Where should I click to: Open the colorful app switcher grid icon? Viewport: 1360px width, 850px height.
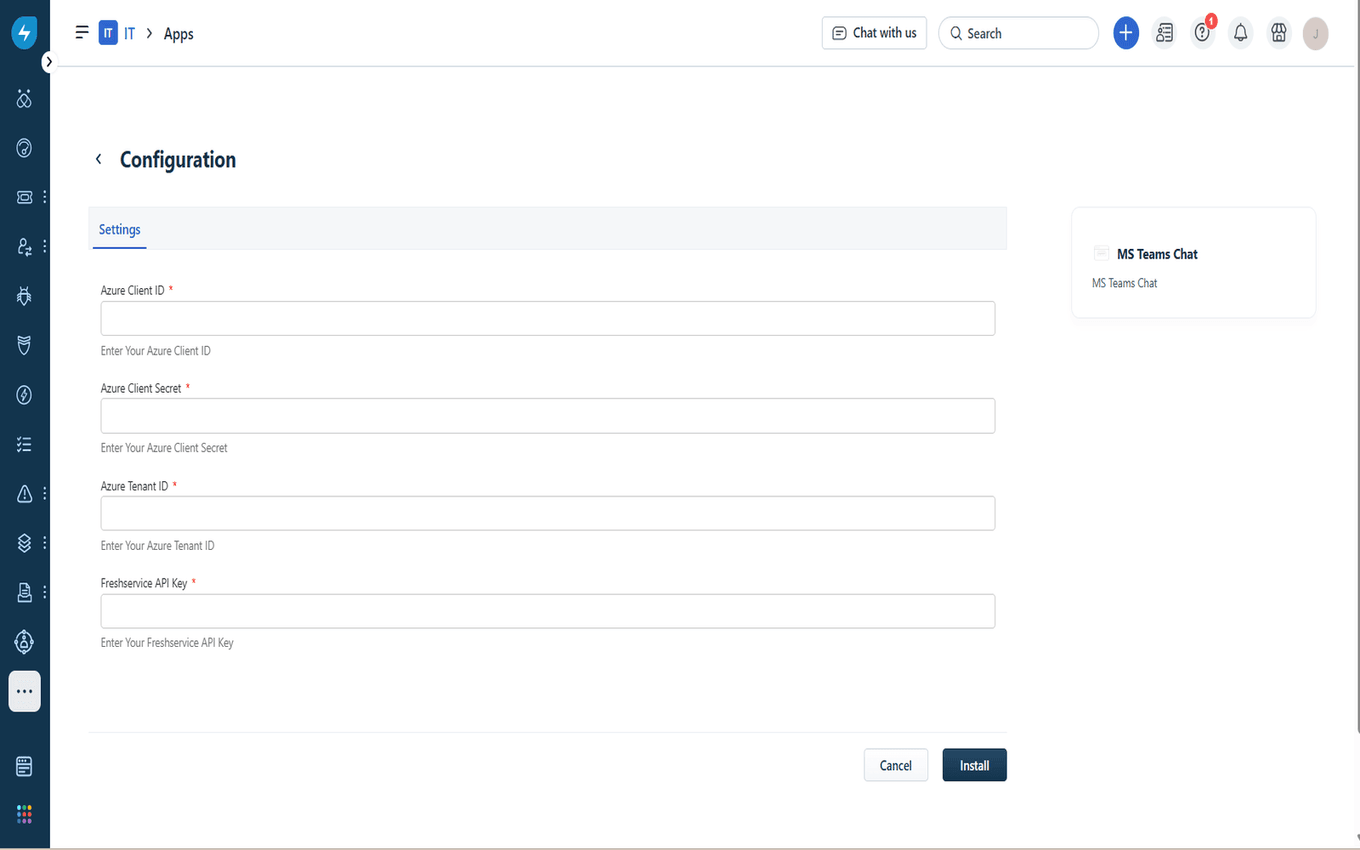pyautogui.click(x=25, y=814)
